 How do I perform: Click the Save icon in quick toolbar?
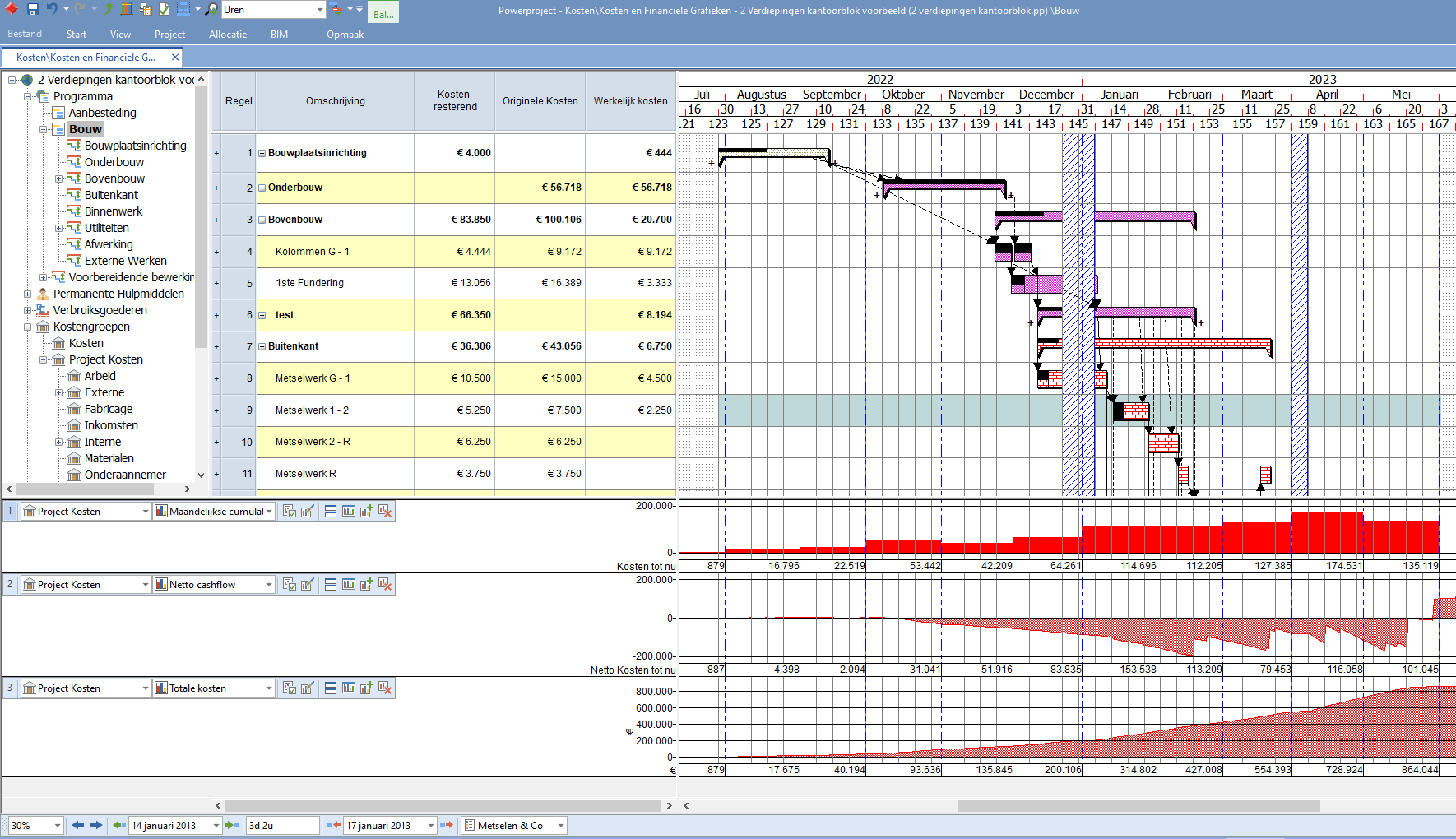33,9
